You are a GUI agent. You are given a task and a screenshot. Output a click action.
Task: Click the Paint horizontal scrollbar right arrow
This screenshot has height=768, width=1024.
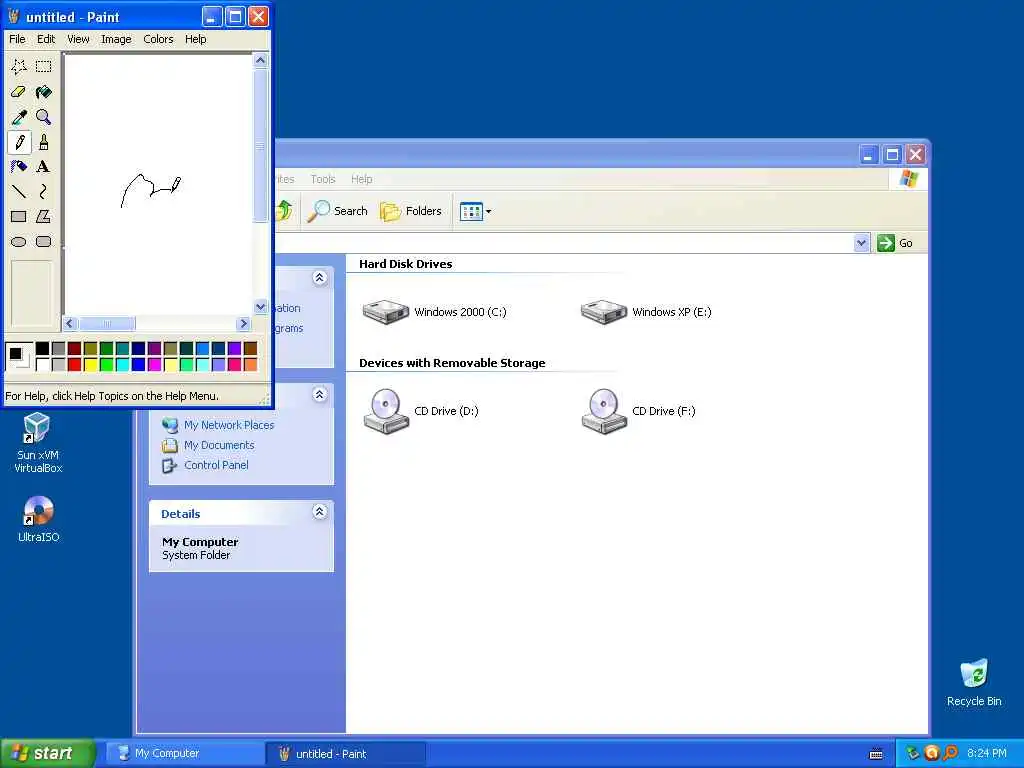click(x=244, y=323)
